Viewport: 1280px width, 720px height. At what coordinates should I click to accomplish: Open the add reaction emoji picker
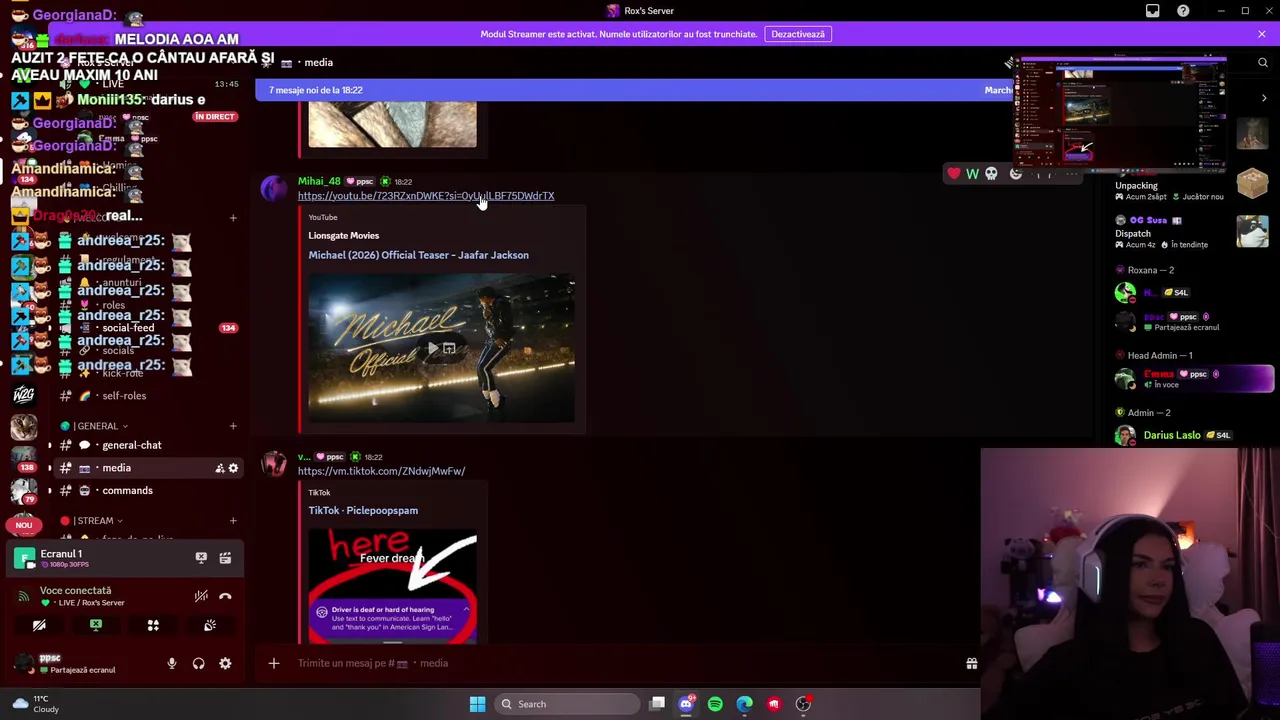point(1016,174)
